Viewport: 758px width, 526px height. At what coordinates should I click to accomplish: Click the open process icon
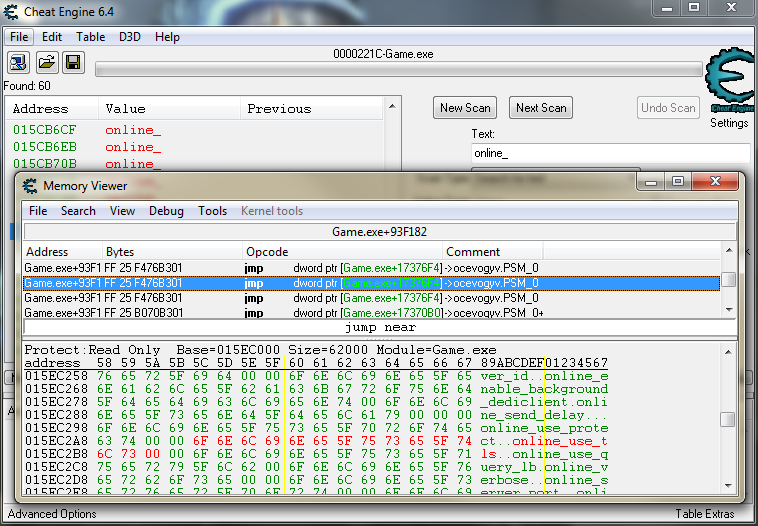[18, 63]
